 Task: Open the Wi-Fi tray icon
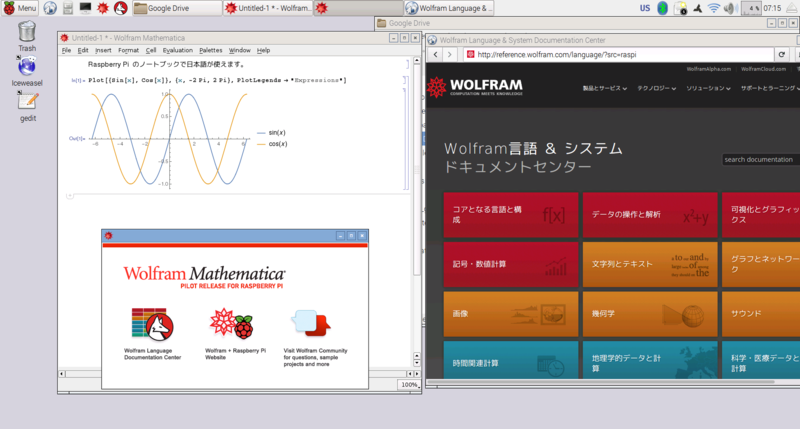[714, 8]
